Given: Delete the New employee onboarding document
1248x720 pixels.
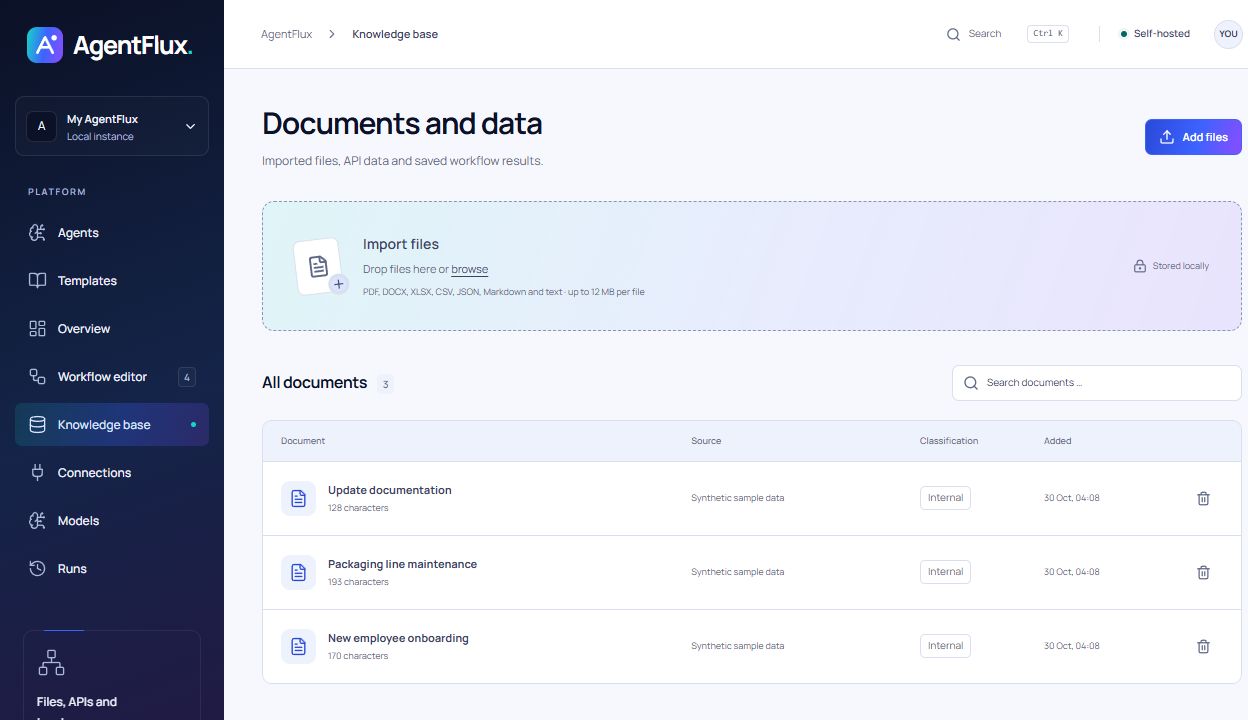Looking at the screenshot, I should pos(1203,646).
